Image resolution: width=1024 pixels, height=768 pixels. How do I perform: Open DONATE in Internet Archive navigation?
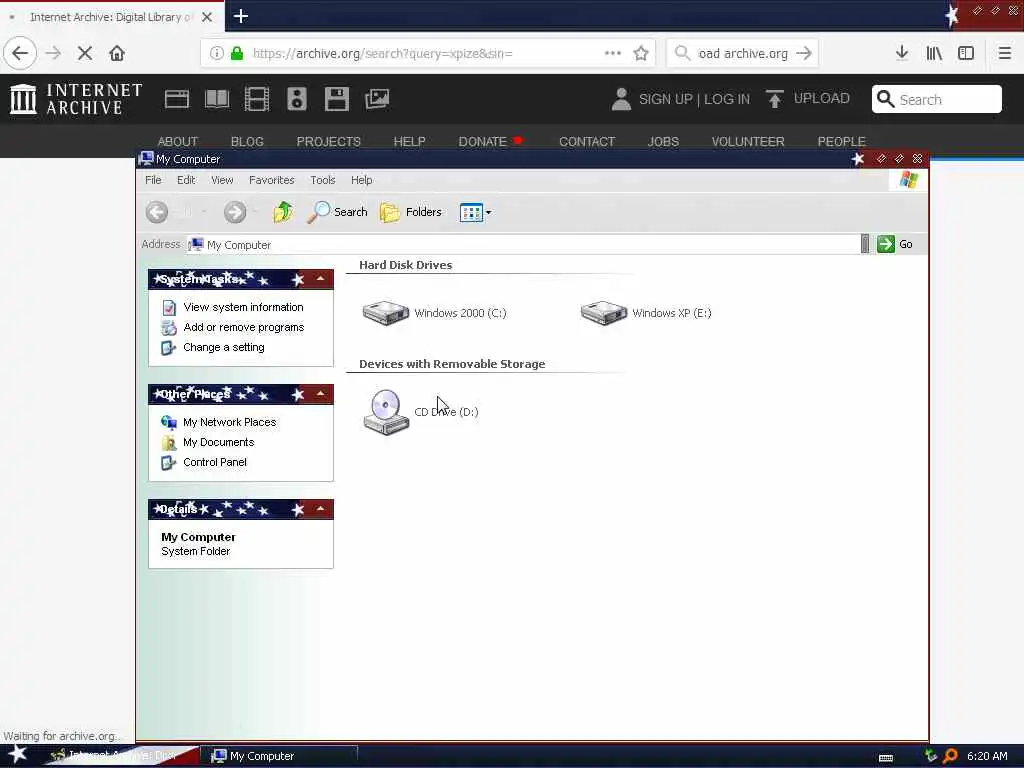tap(483, 142)
